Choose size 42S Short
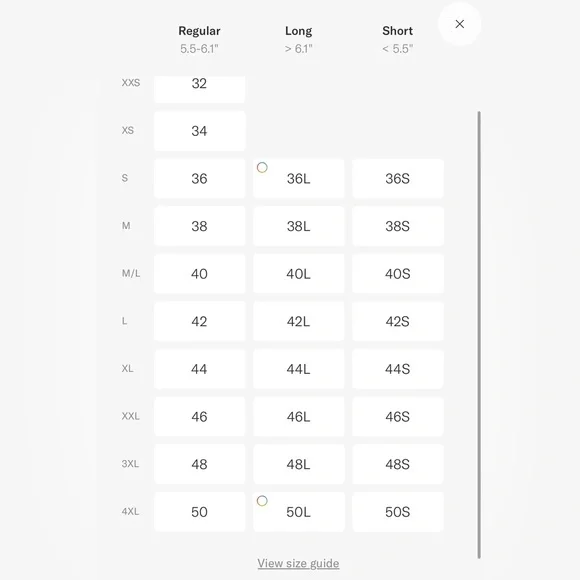The height and width of the screenshot is (580, 580). tap(398, 321)
